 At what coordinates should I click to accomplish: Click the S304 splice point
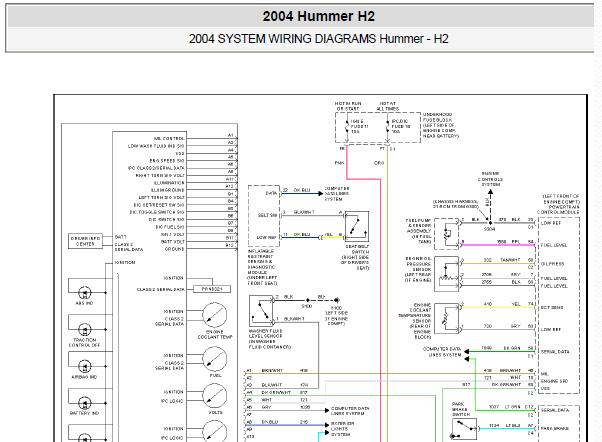[490, 223]
